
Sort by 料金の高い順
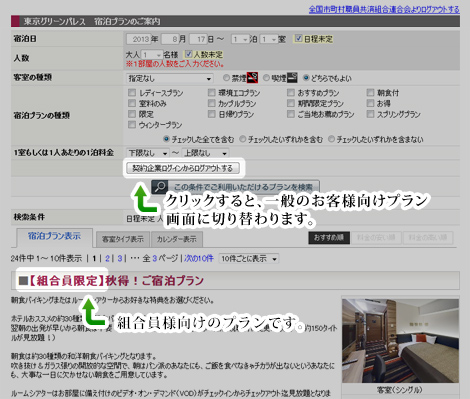pyautogui.click(x=428, y=237)
